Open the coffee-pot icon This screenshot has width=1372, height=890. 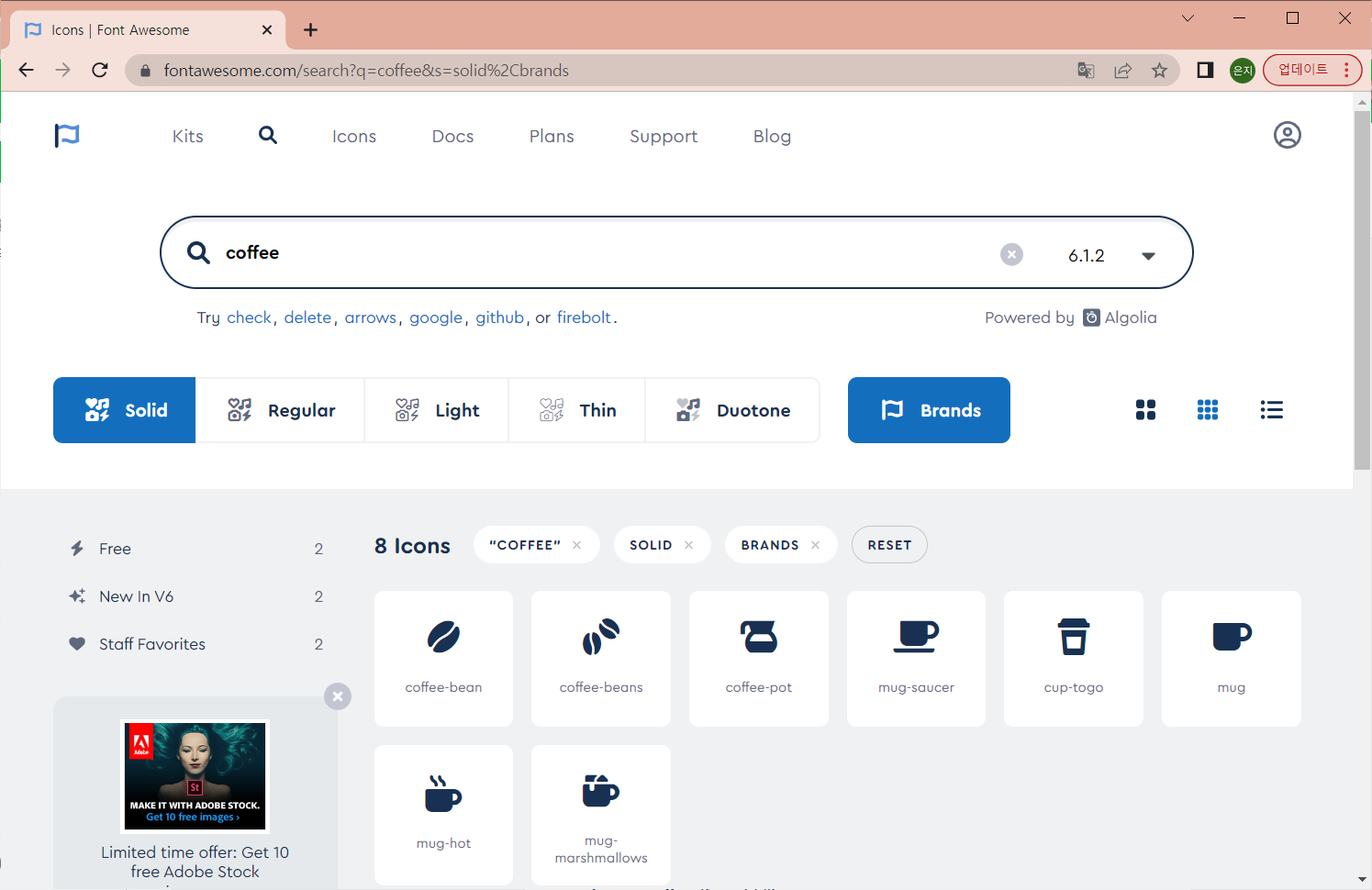pos(759,659)
